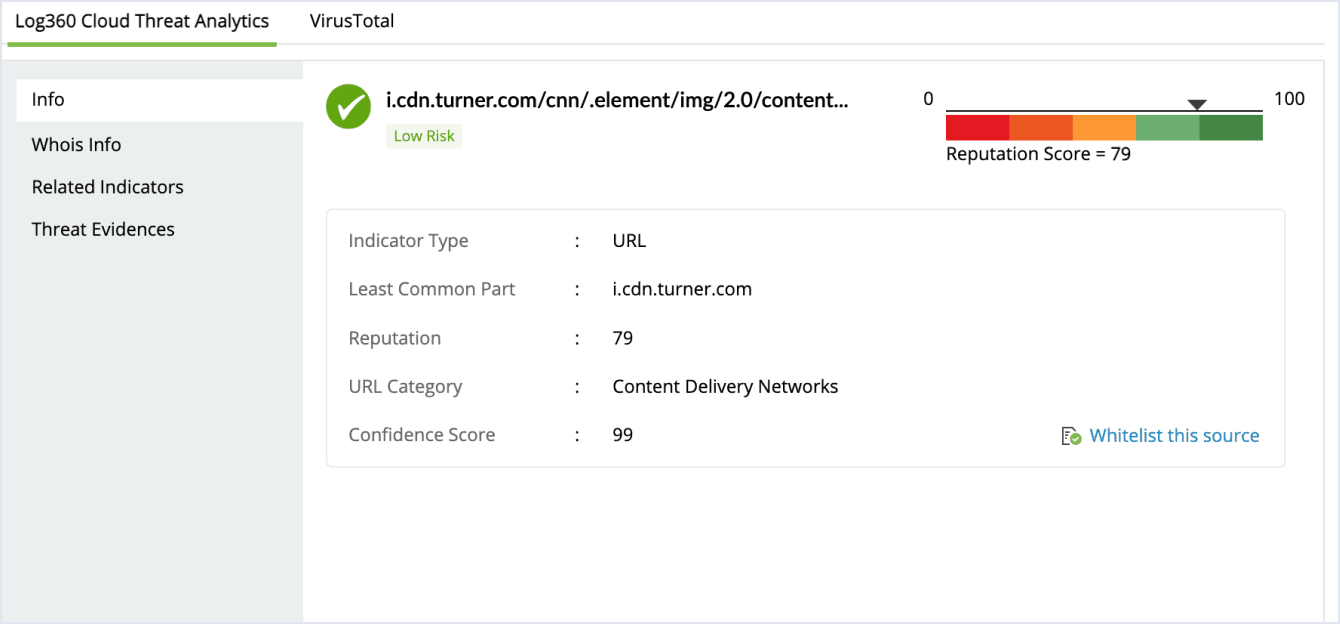
Task: Click the URL value in Indicator Type row
Action: click(628, 240)
